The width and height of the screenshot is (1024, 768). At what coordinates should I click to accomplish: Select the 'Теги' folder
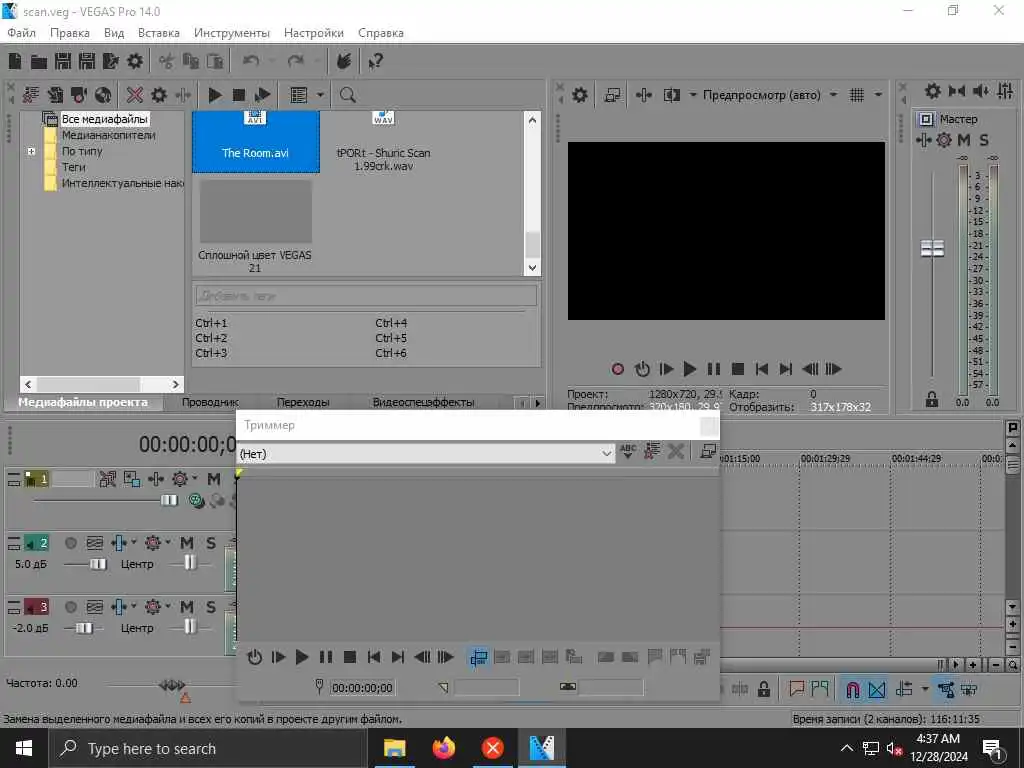click(x=74, y=167)
